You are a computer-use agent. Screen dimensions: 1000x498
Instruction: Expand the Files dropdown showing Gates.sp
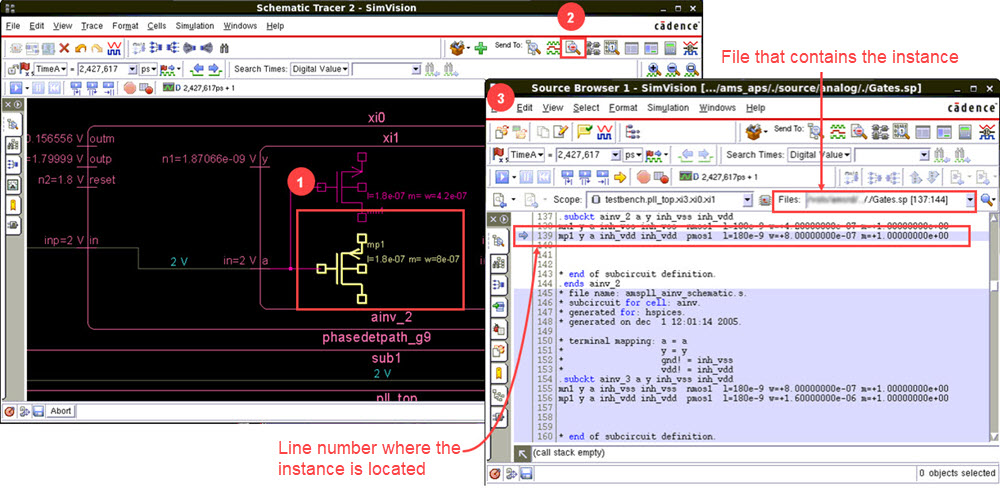(x=969, y=200)
